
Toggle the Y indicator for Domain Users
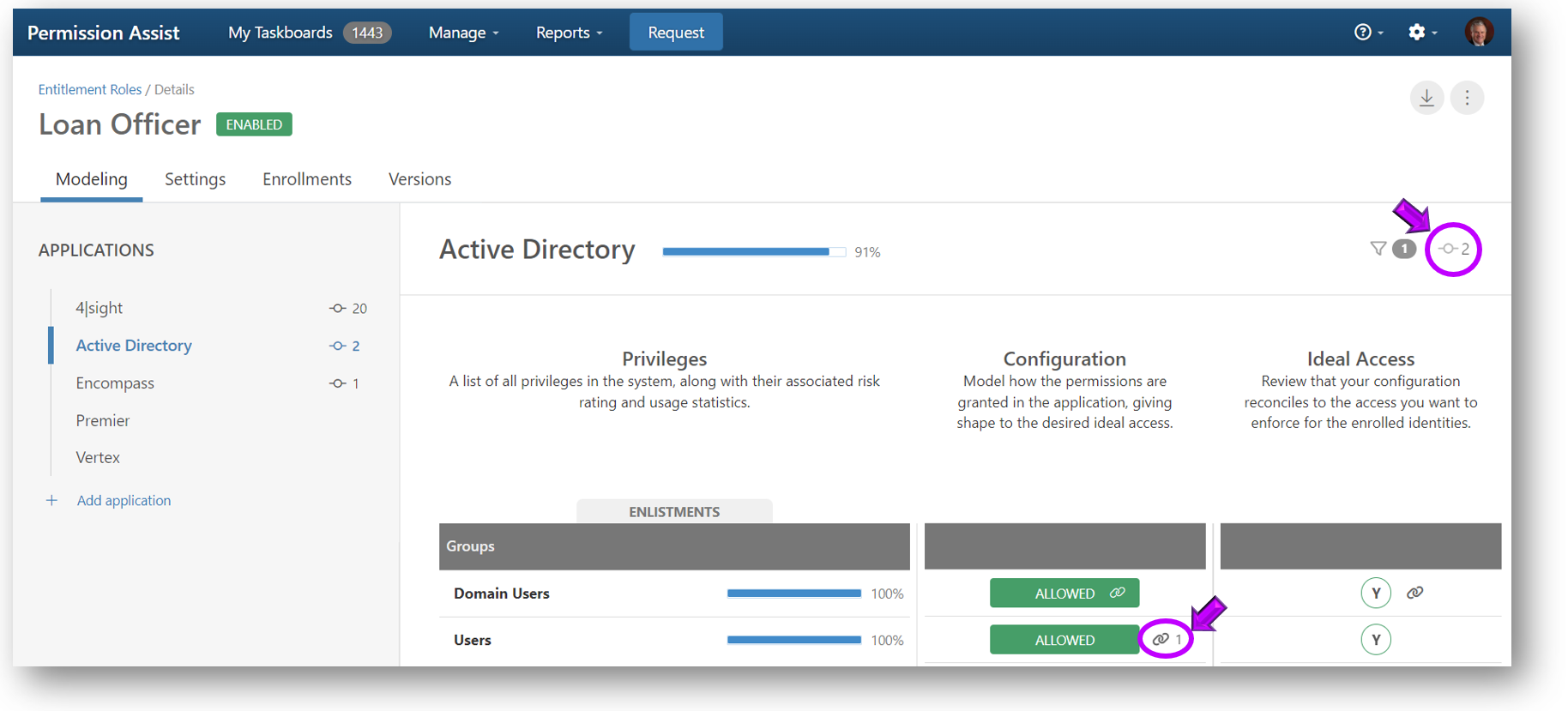click(1375, 593)
